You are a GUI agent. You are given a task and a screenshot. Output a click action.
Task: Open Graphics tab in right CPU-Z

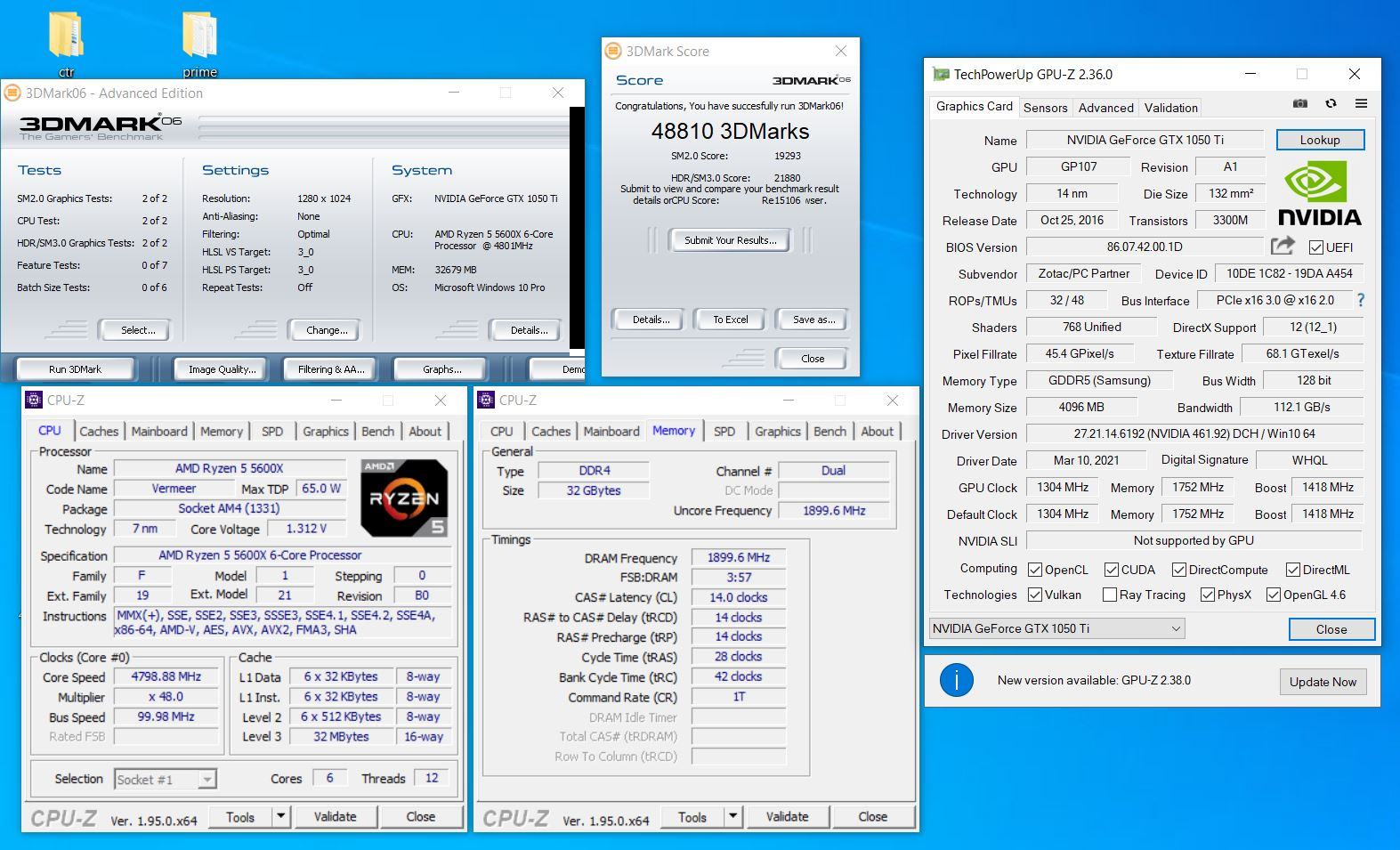tap(778, 431)
